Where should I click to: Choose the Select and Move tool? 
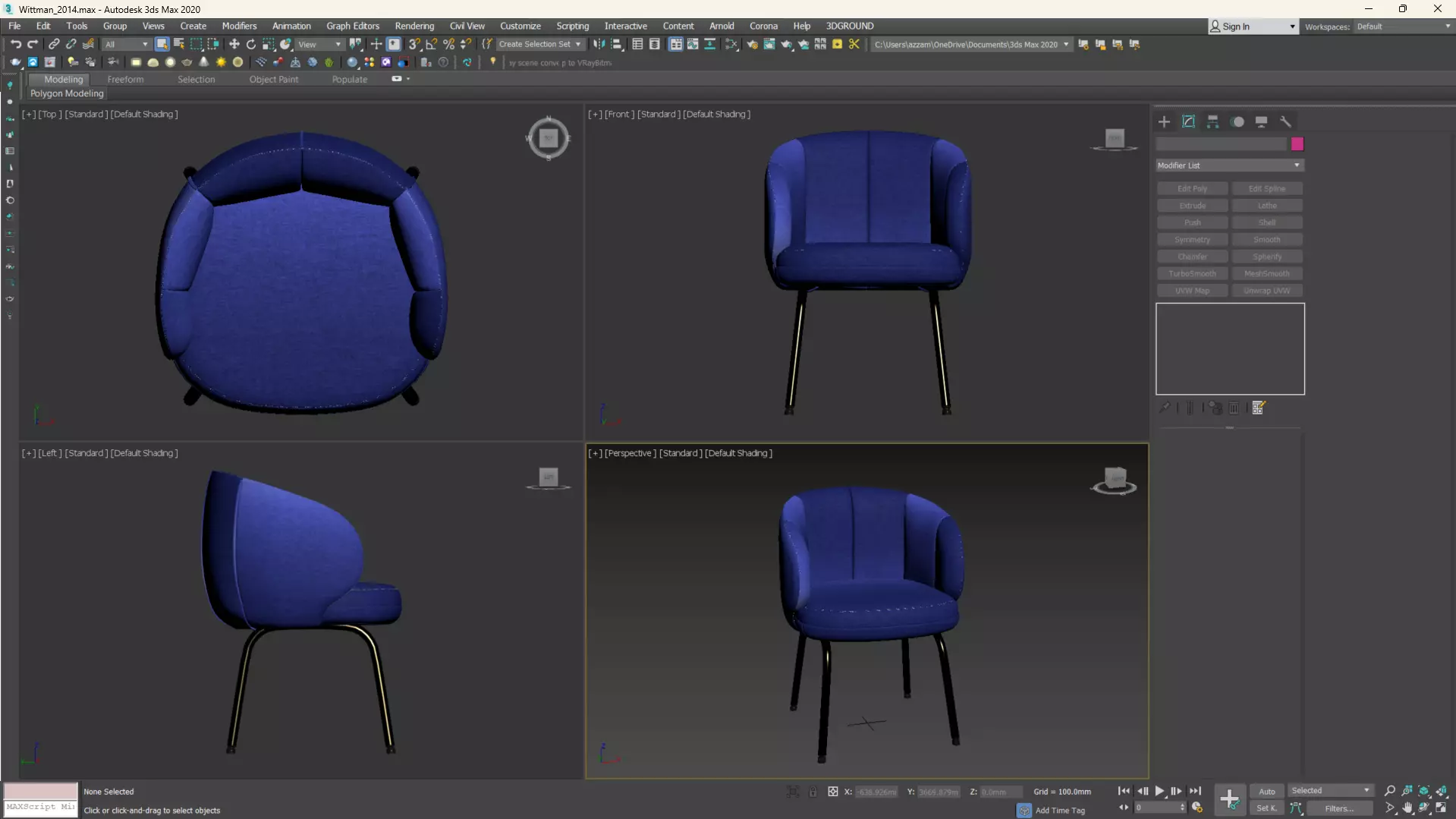pos(234,44)
